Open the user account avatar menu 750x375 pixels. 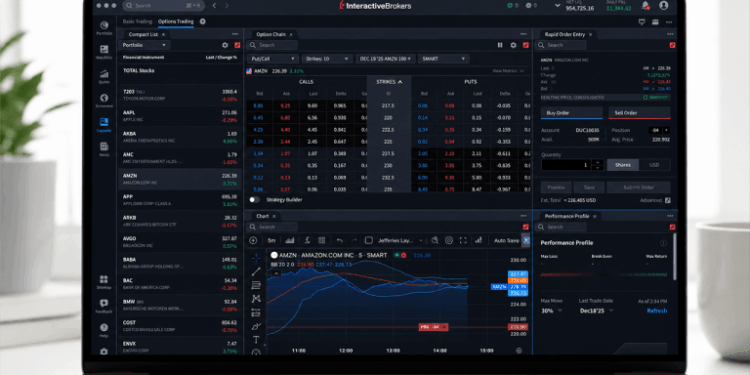point(663,5)
